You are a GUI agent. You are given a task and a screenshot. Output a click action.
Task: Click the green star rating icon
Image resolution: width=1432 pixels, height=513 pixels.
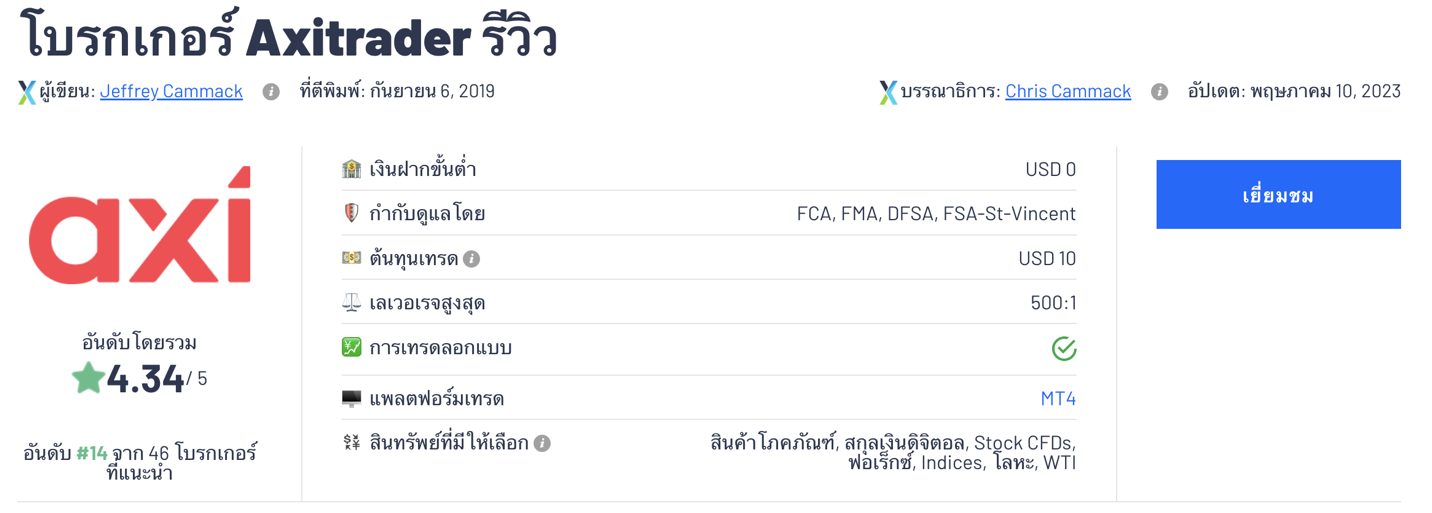click(x=88, y=378)
